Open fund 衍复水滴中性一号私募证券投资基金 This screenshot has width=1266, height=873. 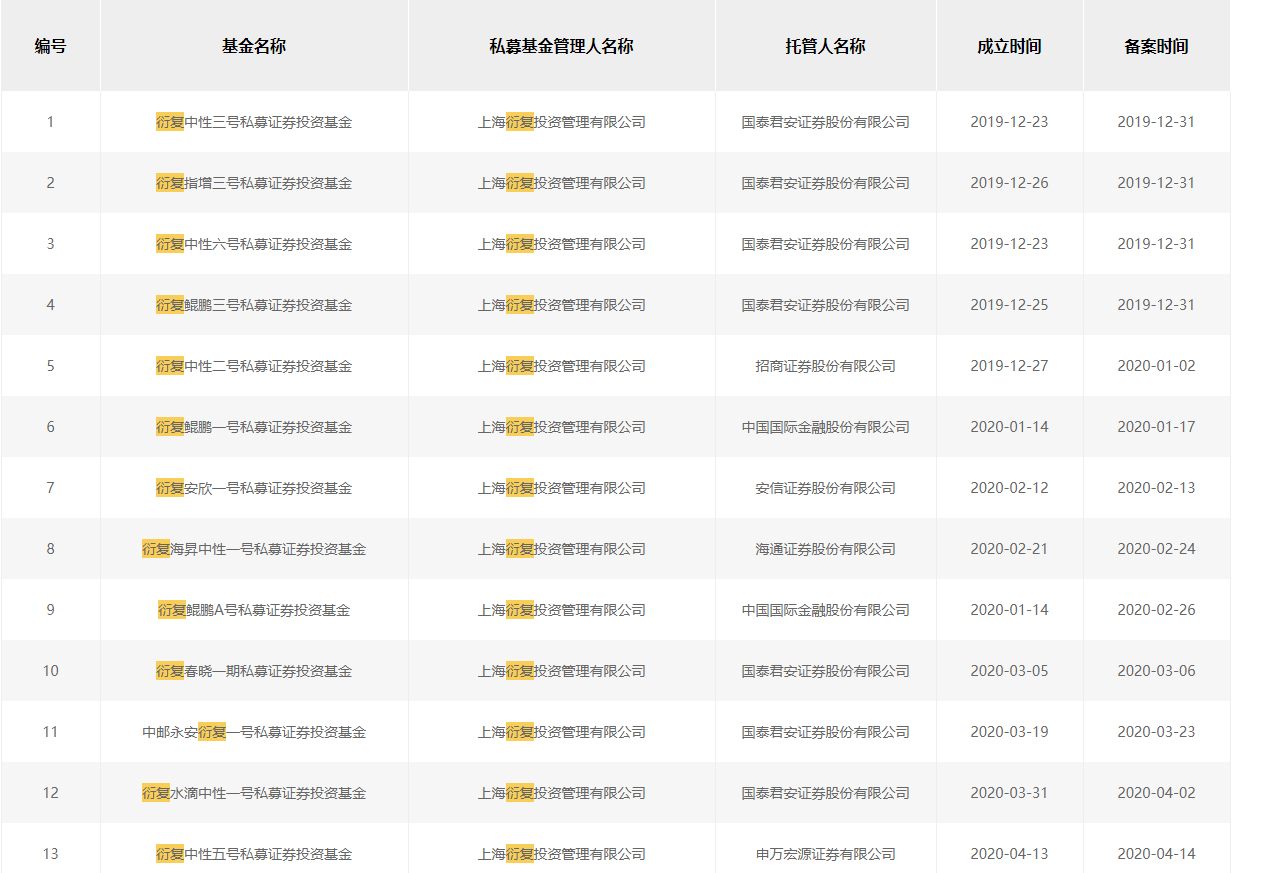(254, 793)
